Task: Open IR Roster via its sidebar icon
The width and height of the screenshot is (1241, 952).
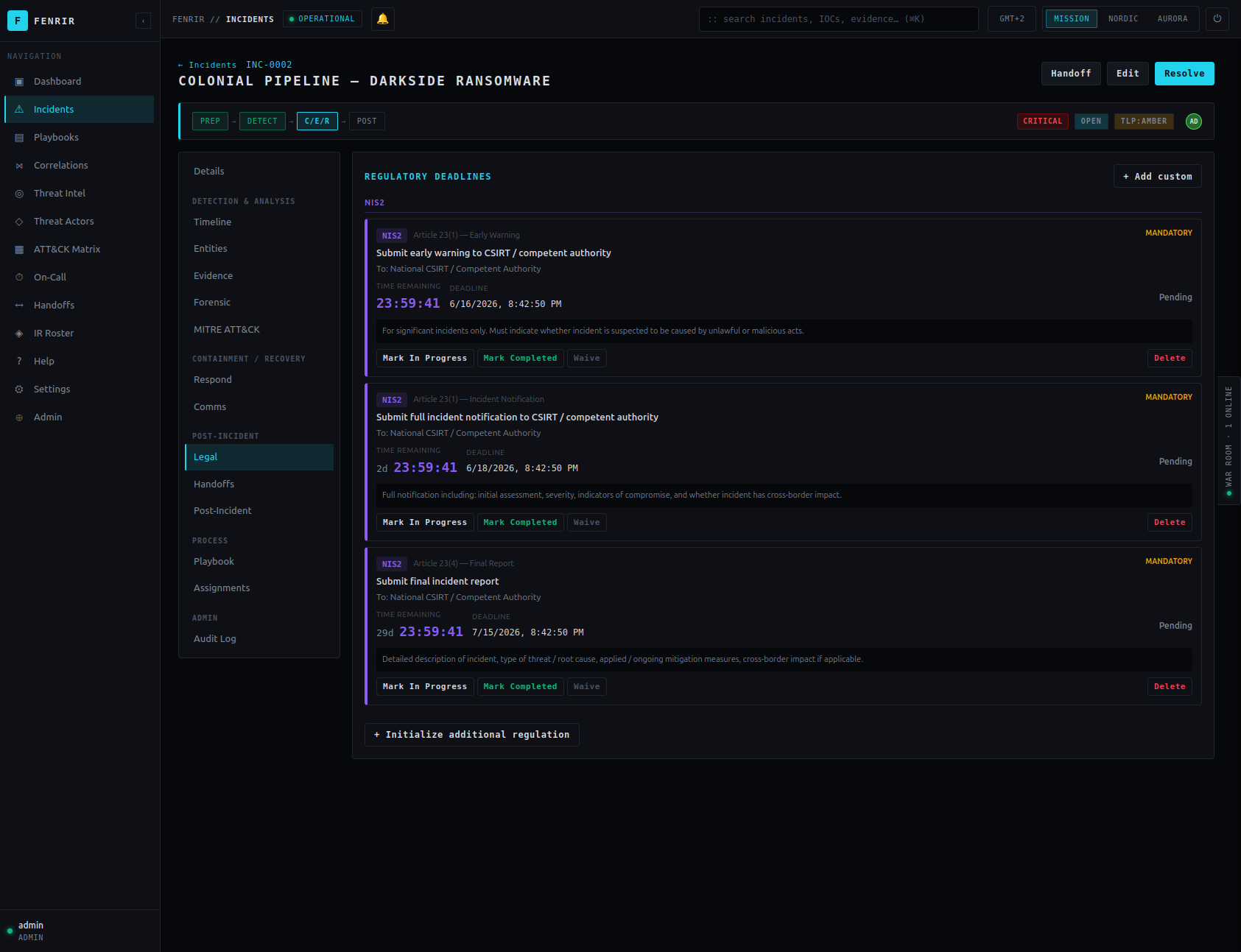Action: tap(19, 334)
